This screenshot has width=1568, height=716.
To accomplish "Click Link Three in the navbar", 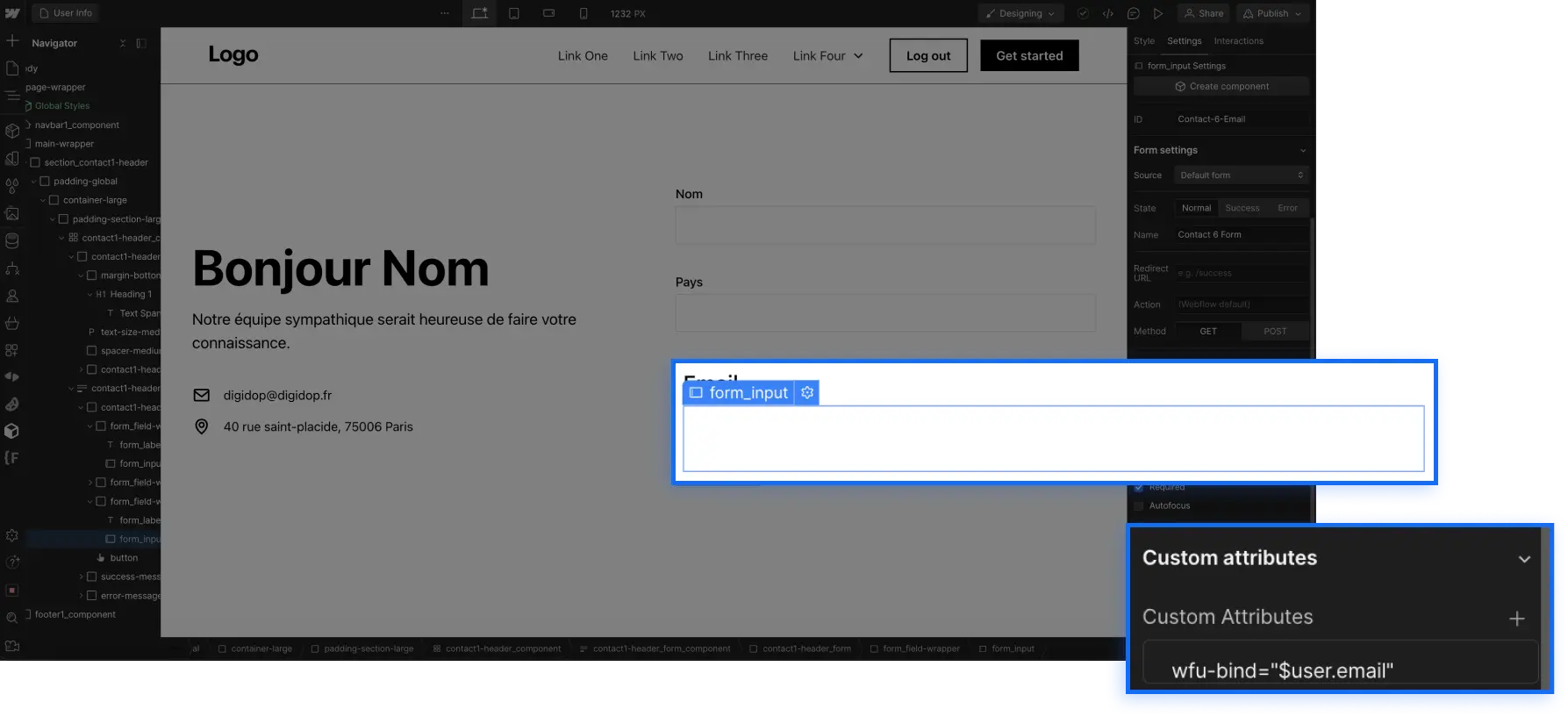I will coord(738,55).
